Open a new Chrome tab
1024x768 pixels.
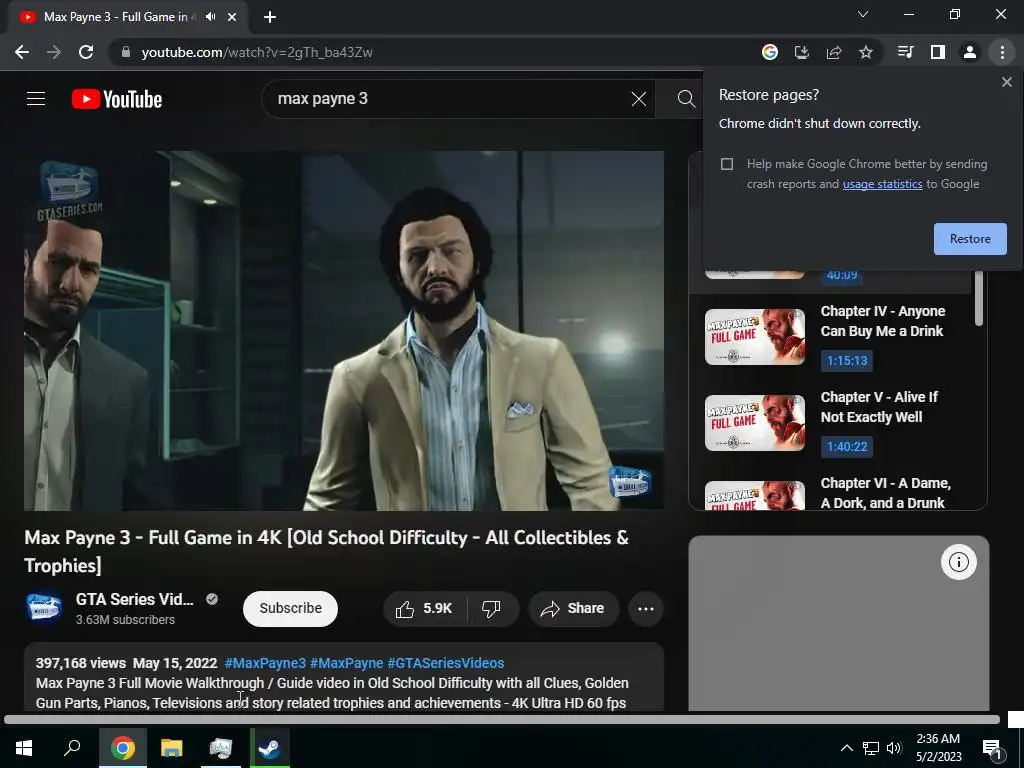coord(270,17)
